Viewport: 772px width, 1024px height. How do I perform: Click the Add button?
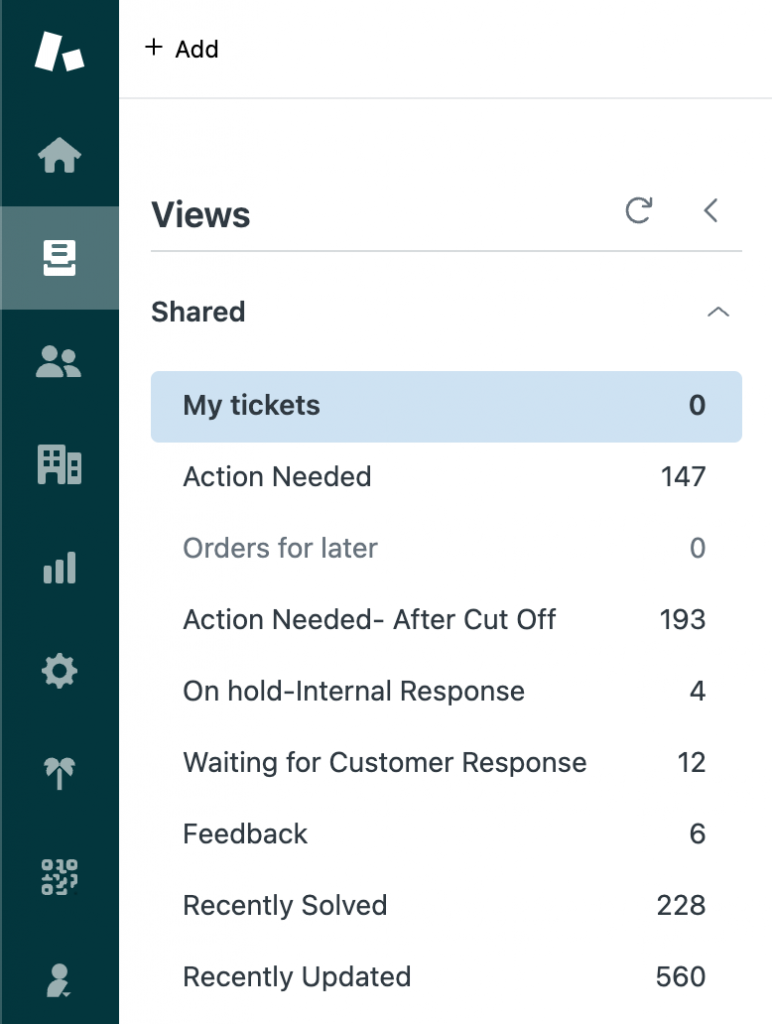click(182, 49)
